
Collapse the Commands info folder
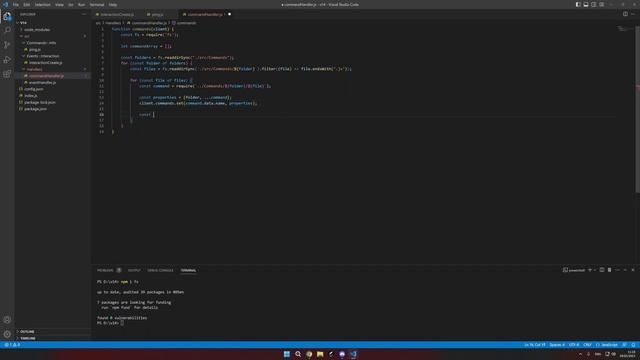coord(41,42)
